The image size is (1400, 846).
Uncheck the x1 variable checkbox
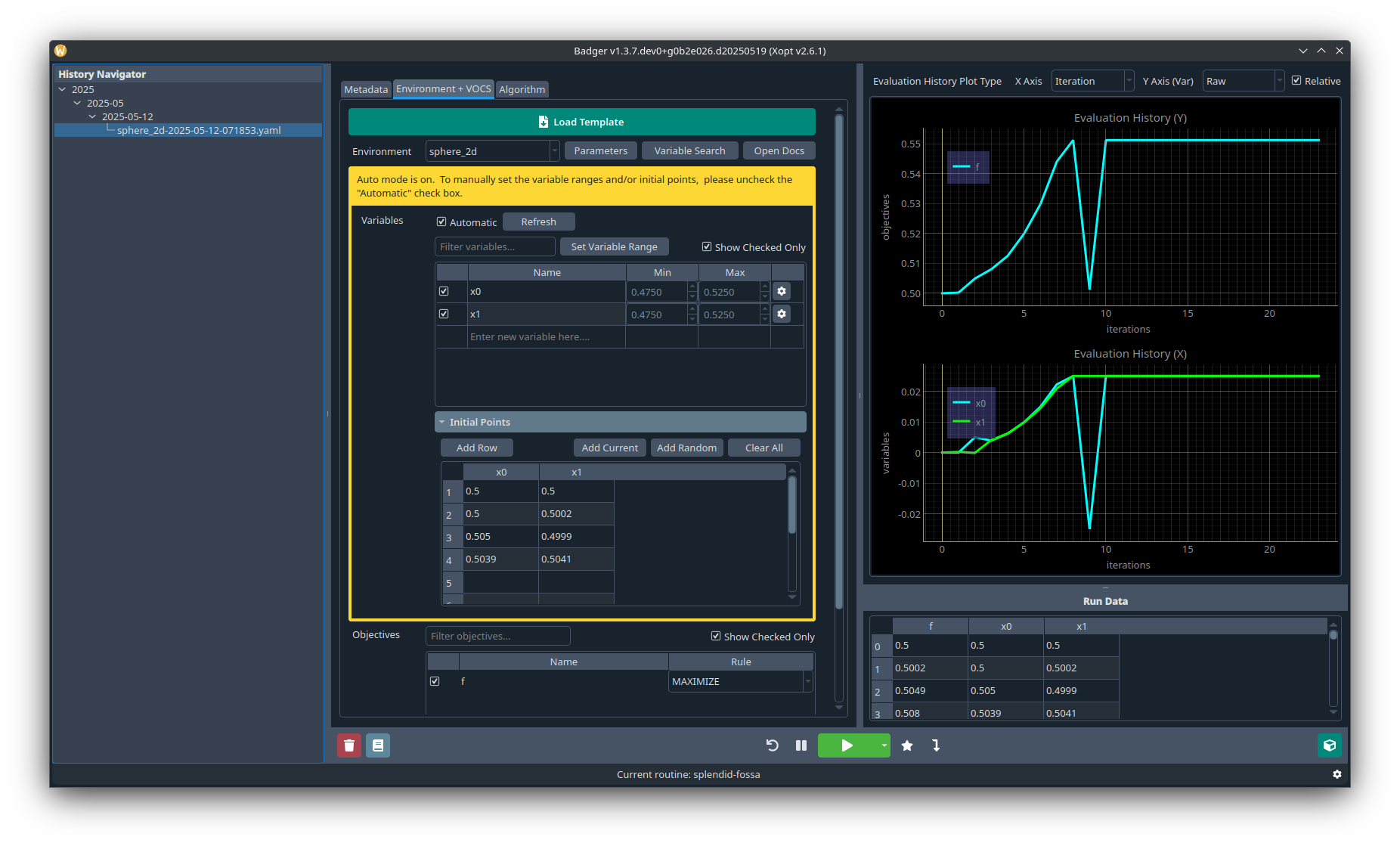444,314
